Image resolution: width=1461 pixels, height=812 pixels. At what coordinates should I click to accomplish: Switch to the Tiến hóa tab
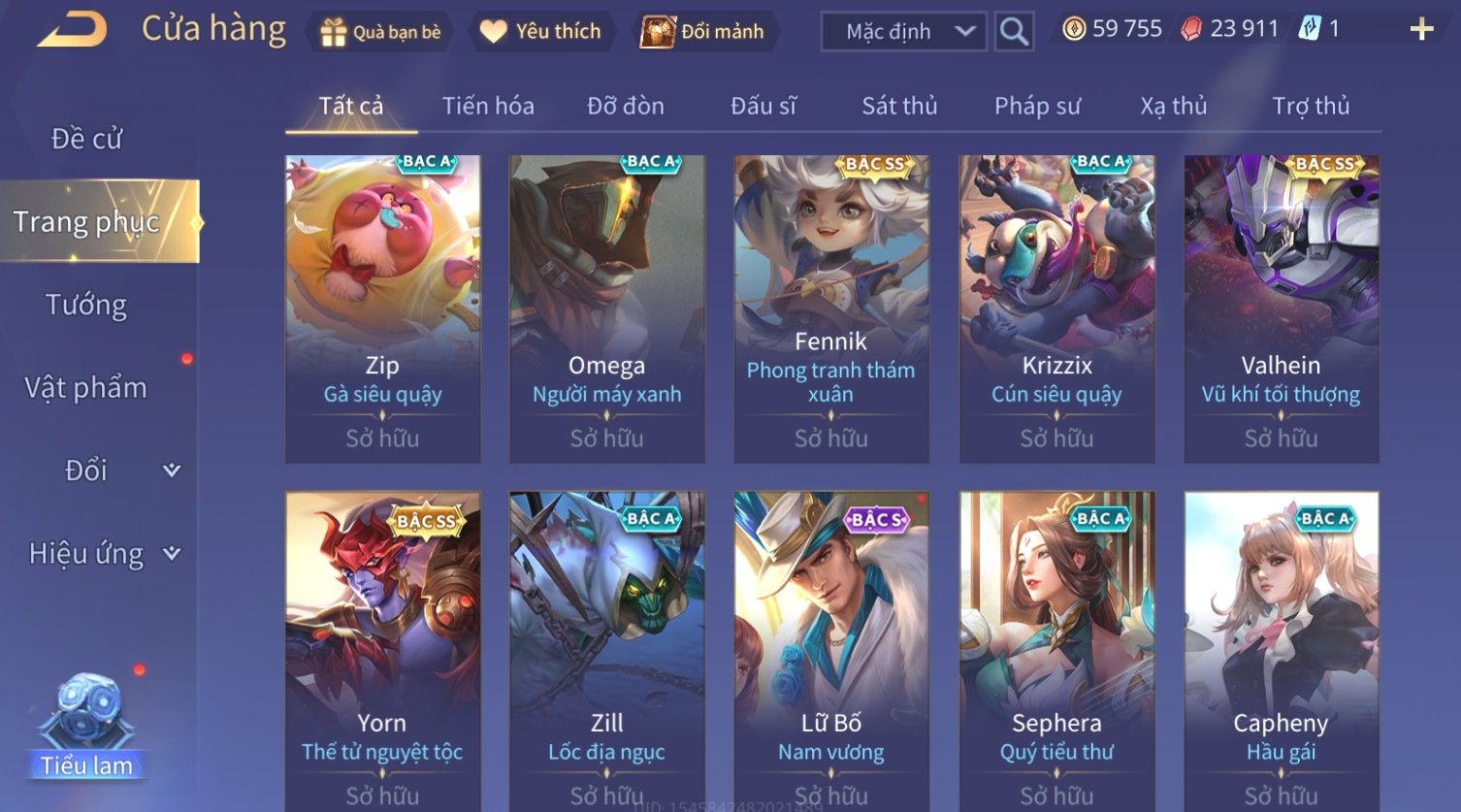click(x=488, y=106)
